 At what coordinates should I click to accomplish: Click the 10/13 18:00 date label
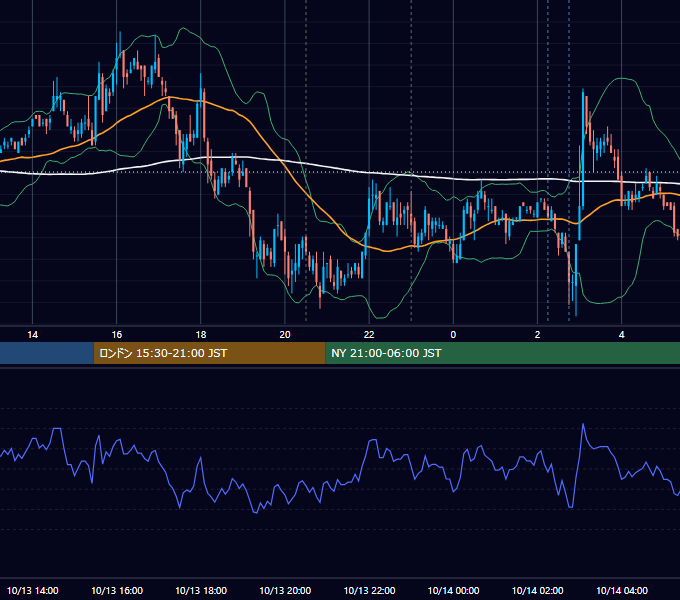coord(201,590)
